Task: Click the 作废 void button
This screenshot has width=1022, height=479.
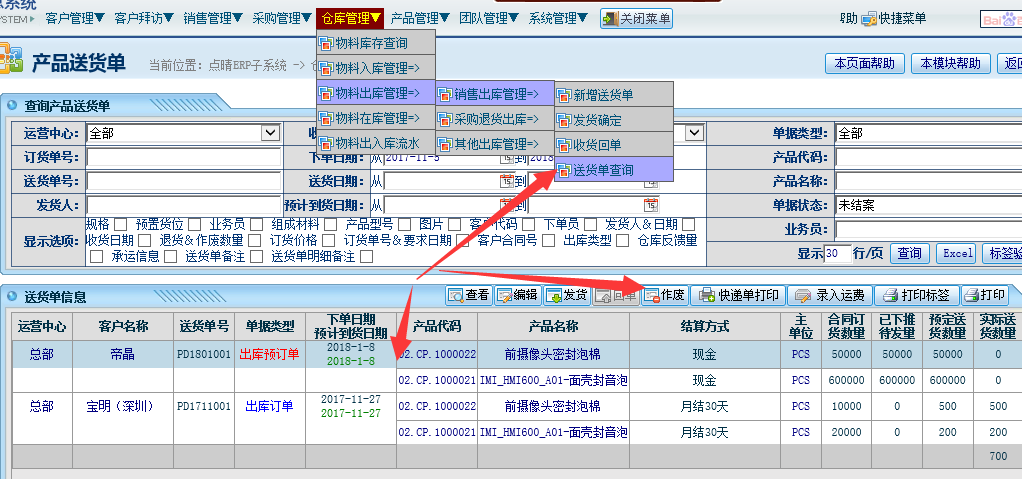Action: tap(664, 296)
